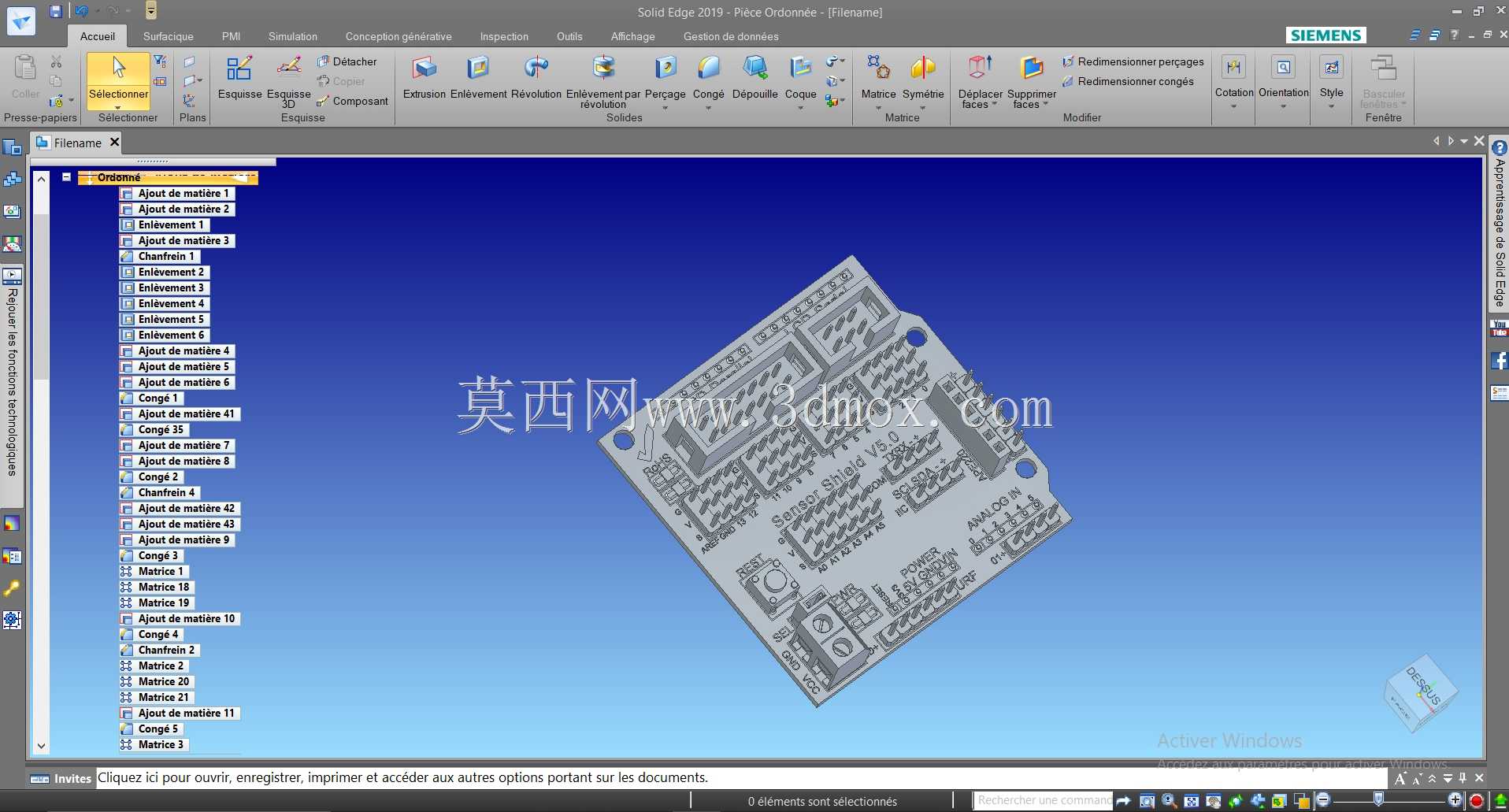Screen dimensions: 1509x812
Task: Click Redimensionner congés
Action: (x=1128, y=81)
